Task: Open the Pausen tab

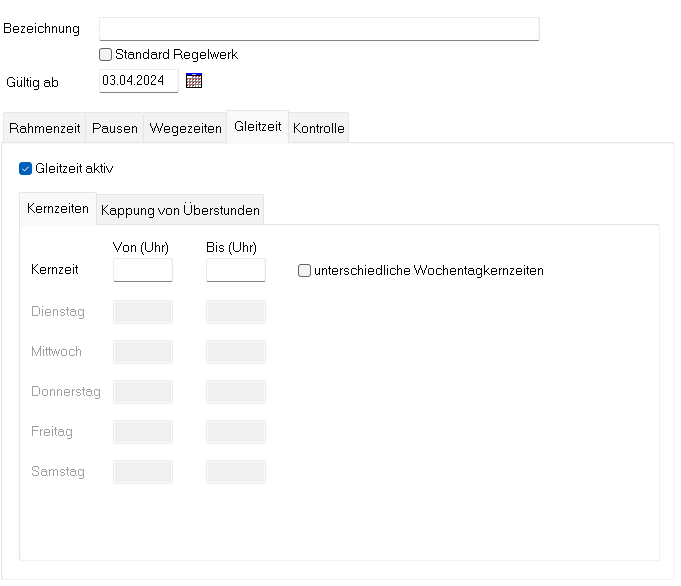Action: 115,129
